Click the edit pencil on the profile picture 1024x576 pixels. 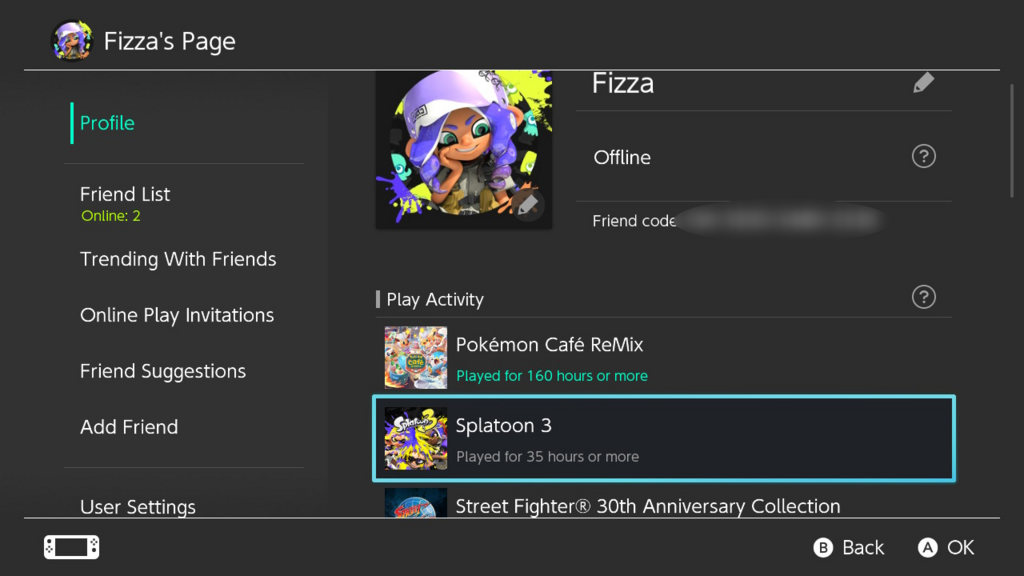pyautogui.click(x=527, y=205)
